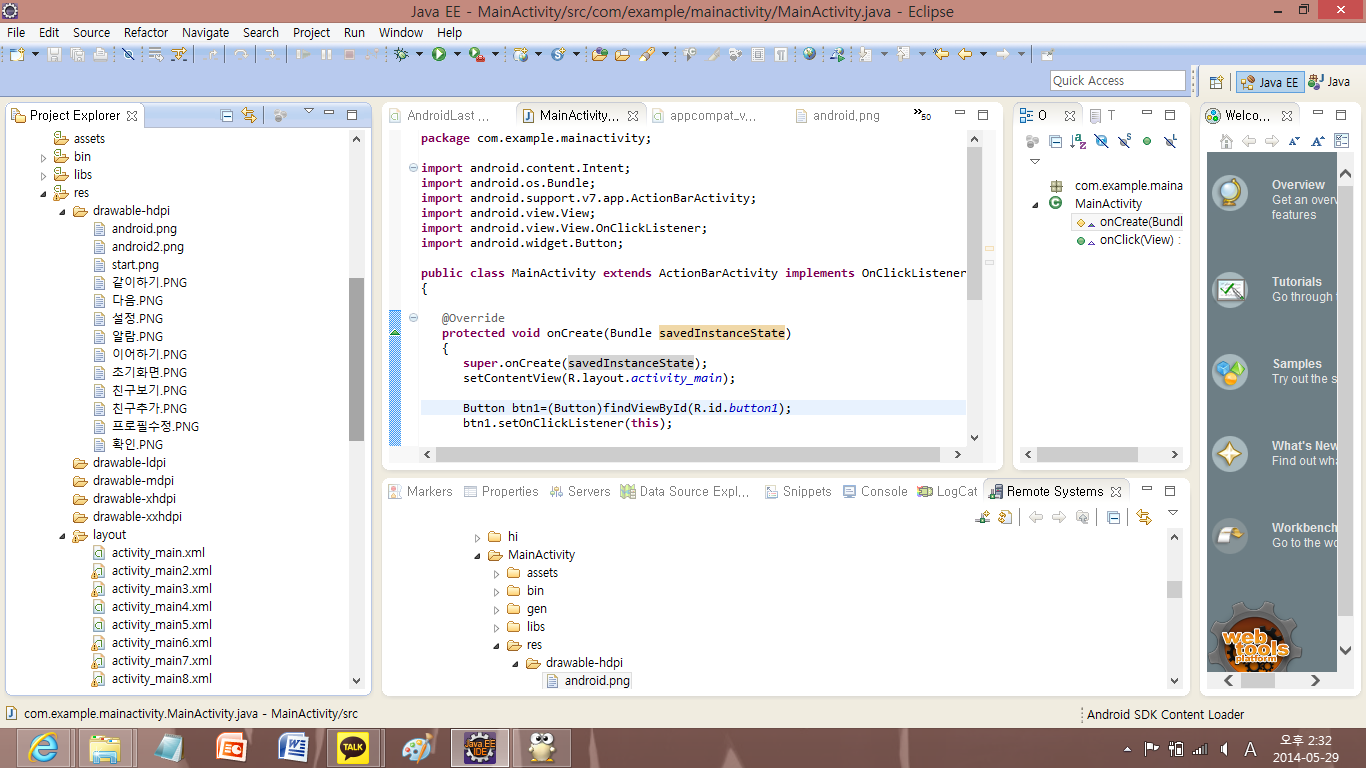Open KakaoTalk from the taskbar

[x=354, y=748]
